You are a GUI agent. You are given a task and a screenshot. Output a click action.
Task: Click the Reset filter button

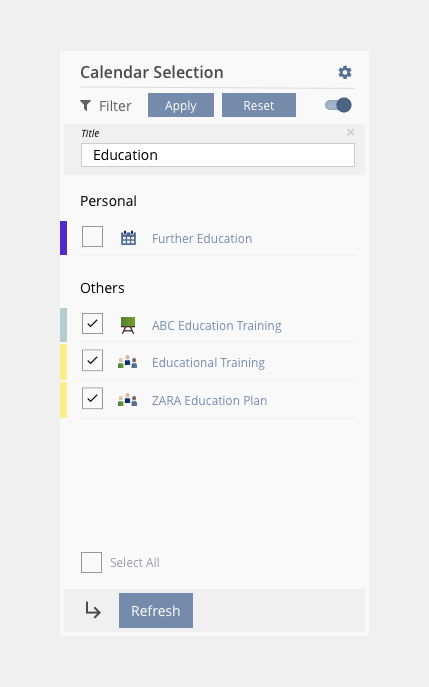(x=259, y=105)
